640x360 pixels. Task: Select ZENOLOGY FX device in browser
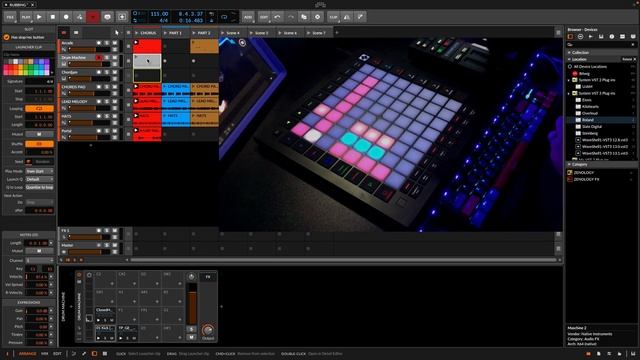coord(587,179)
